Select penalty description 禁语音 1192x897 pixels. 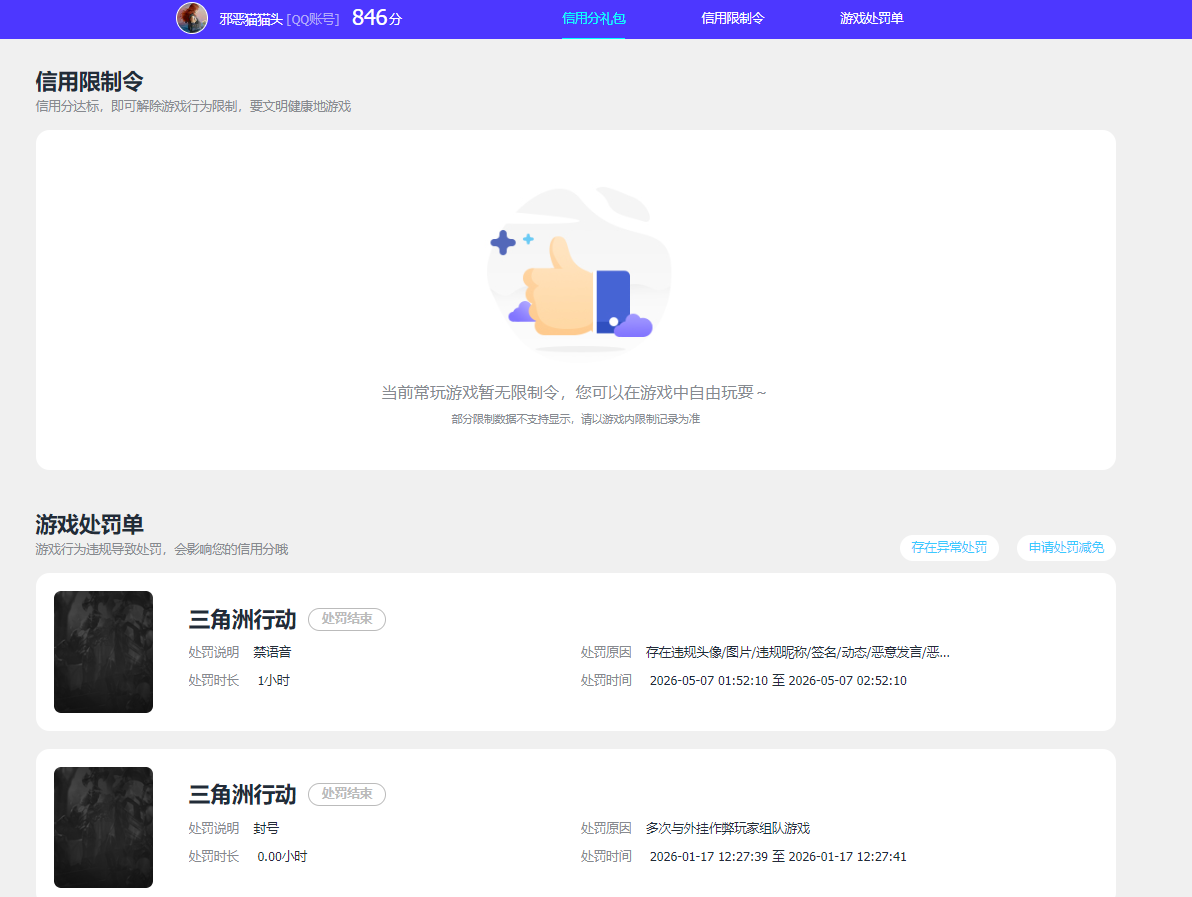pos(272,652)
